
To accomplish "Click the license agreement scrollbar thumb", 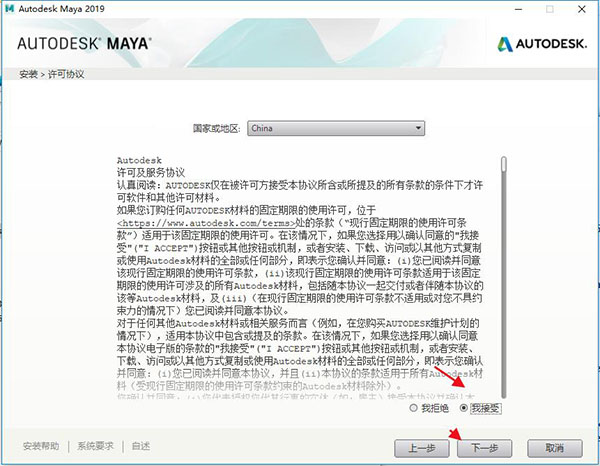I will [504, 165].
